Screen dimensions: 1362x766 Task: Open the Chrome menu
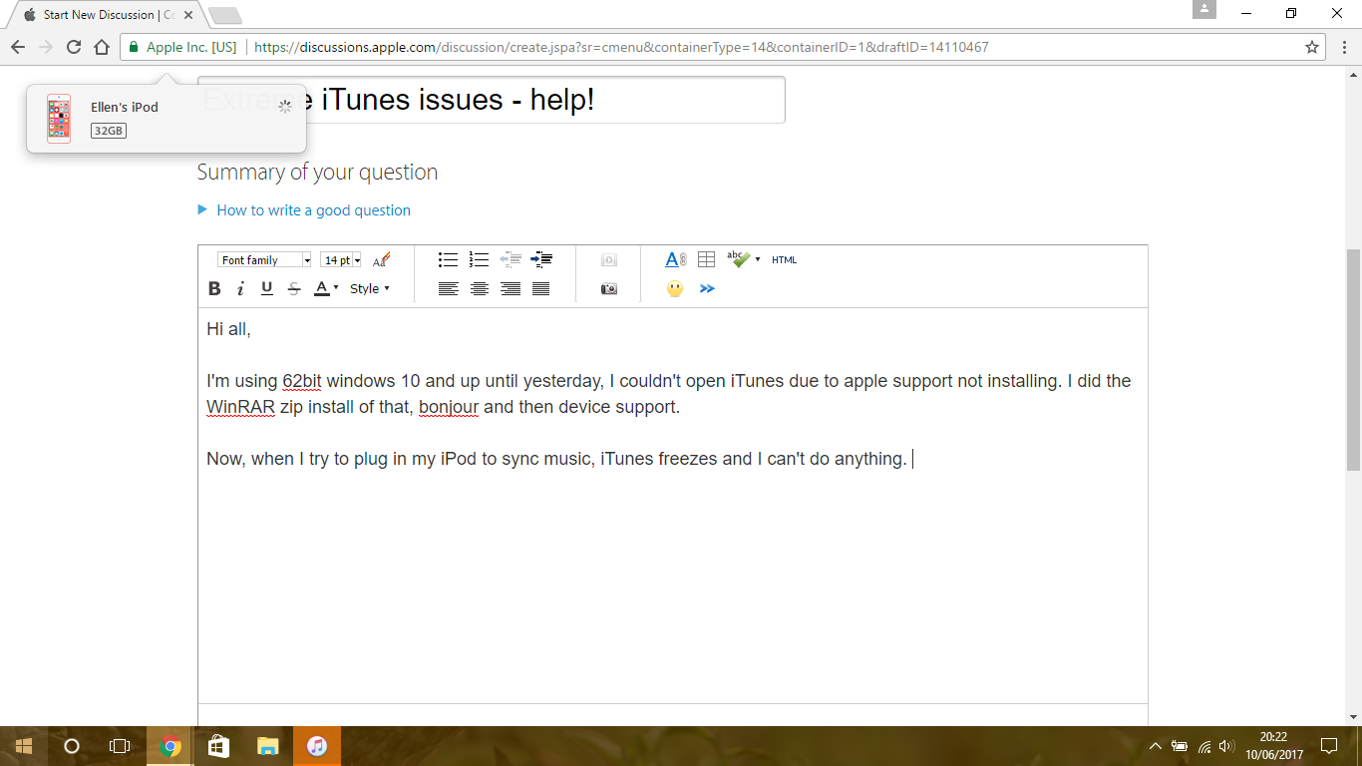click(x=1345, y=47)
